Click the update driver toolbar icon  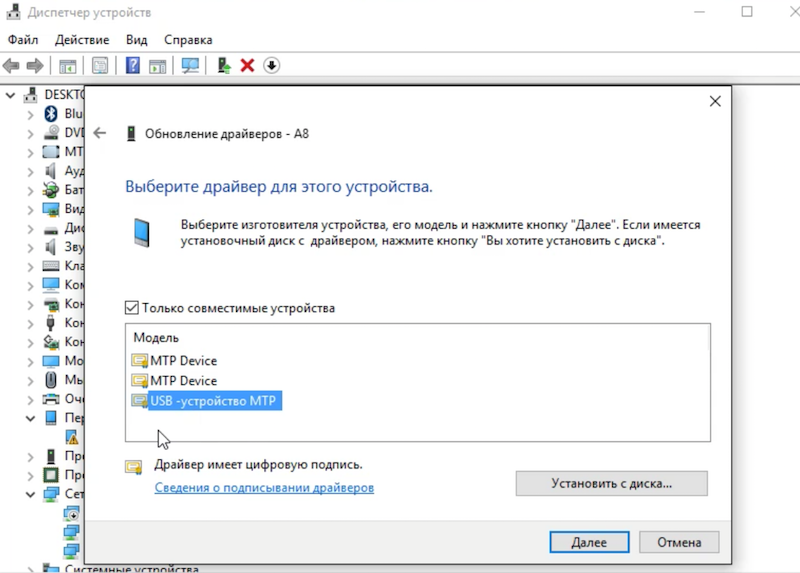[x=223, y=65]
